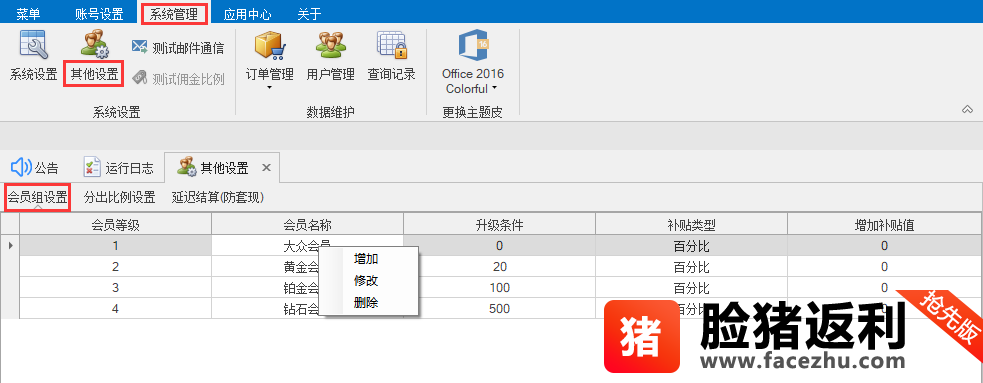Click 测试佣金比例 tag icon

click(139, 79)
